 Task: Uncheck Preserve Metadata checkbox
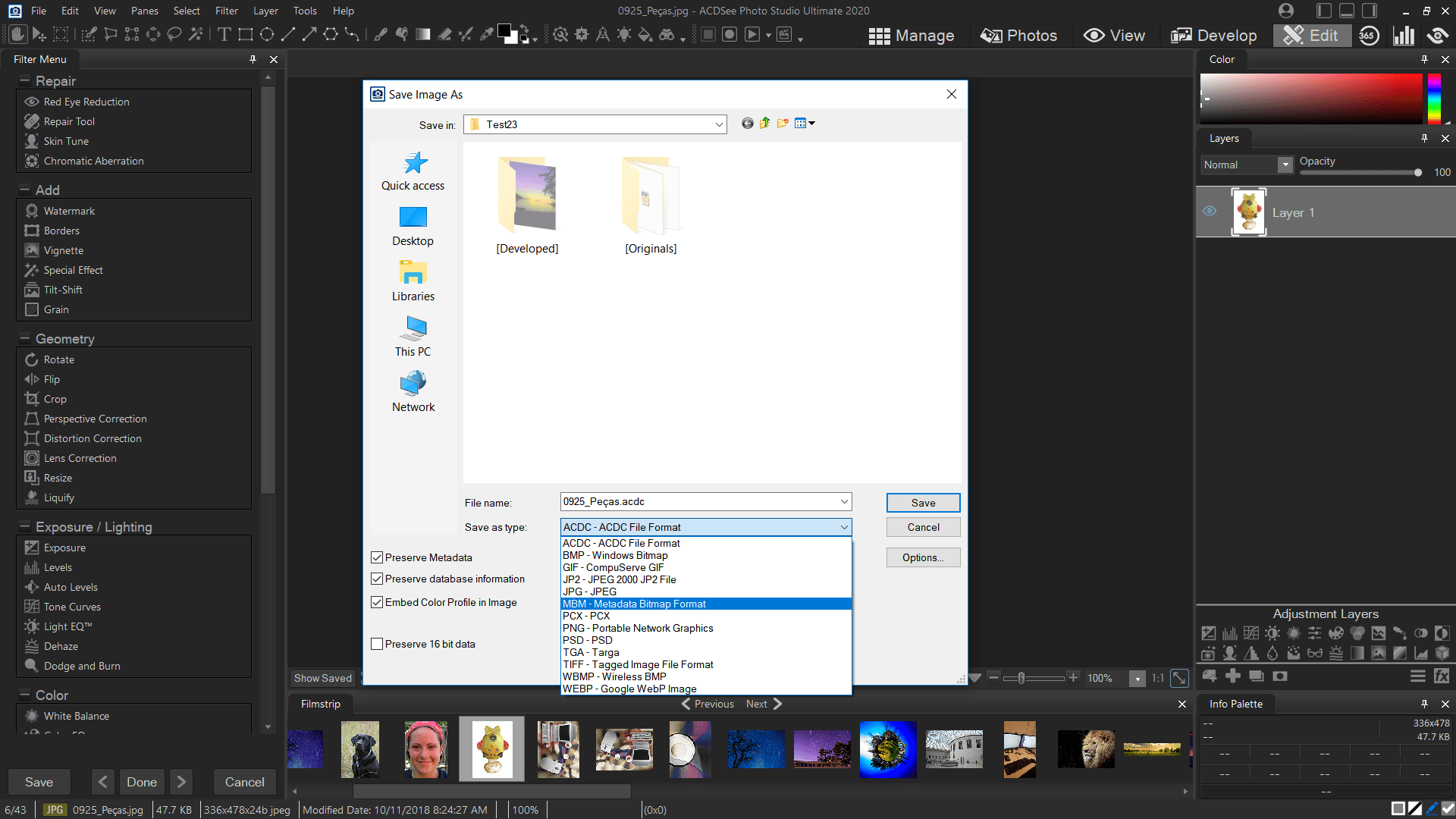pyautogui.click(x=377, y=557)
